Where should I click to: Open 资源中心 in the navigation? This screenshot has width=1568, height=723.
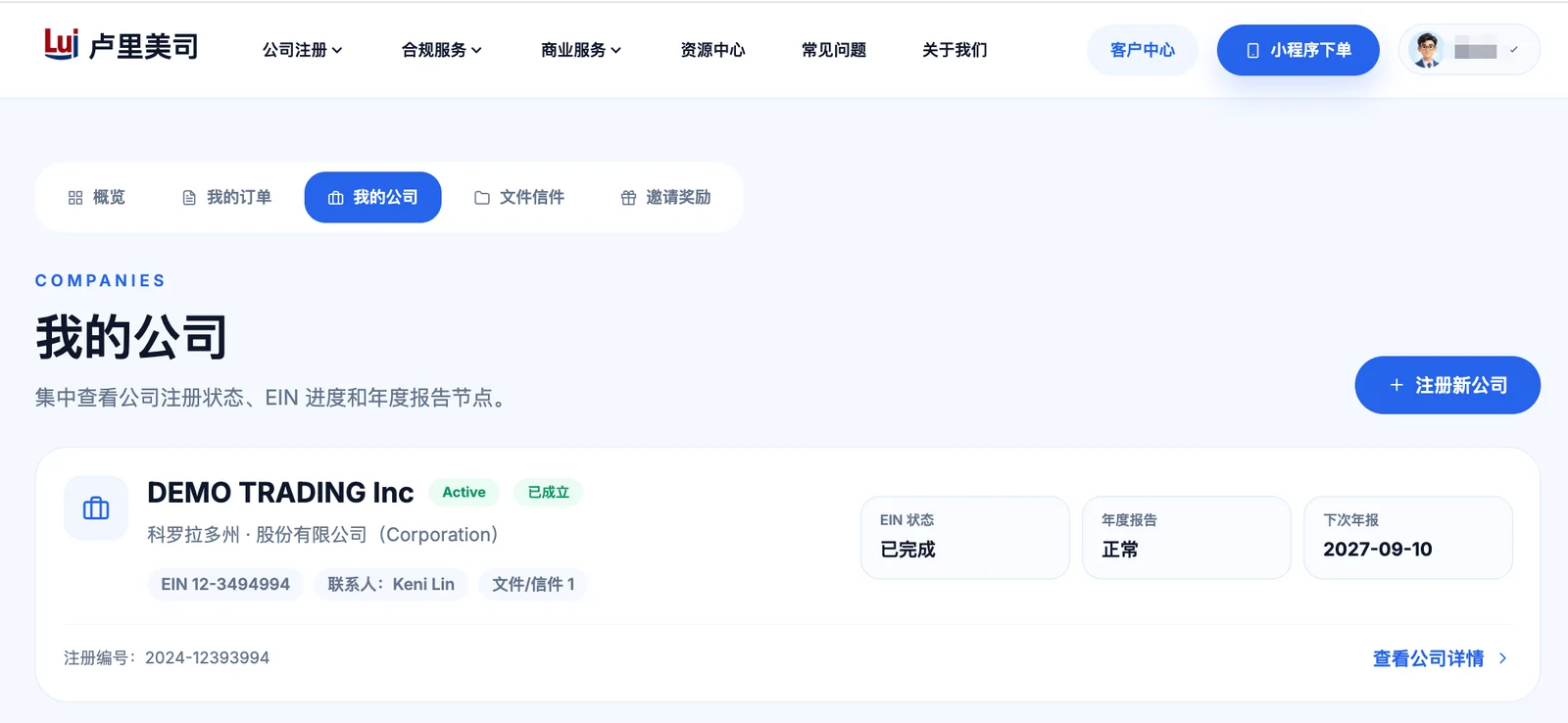coord(712,50)
